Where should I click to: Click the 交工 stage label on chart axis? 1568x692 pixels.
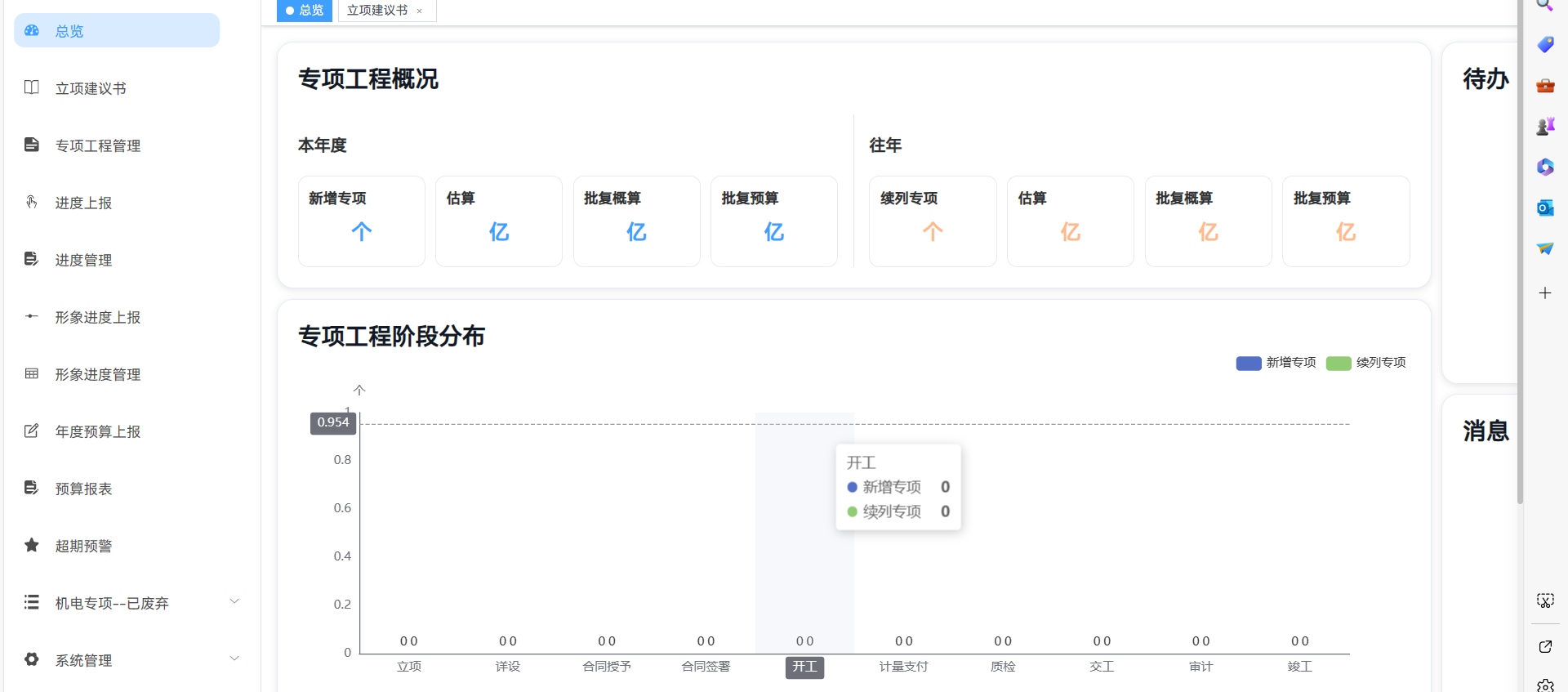click(x=1102, y=667)
